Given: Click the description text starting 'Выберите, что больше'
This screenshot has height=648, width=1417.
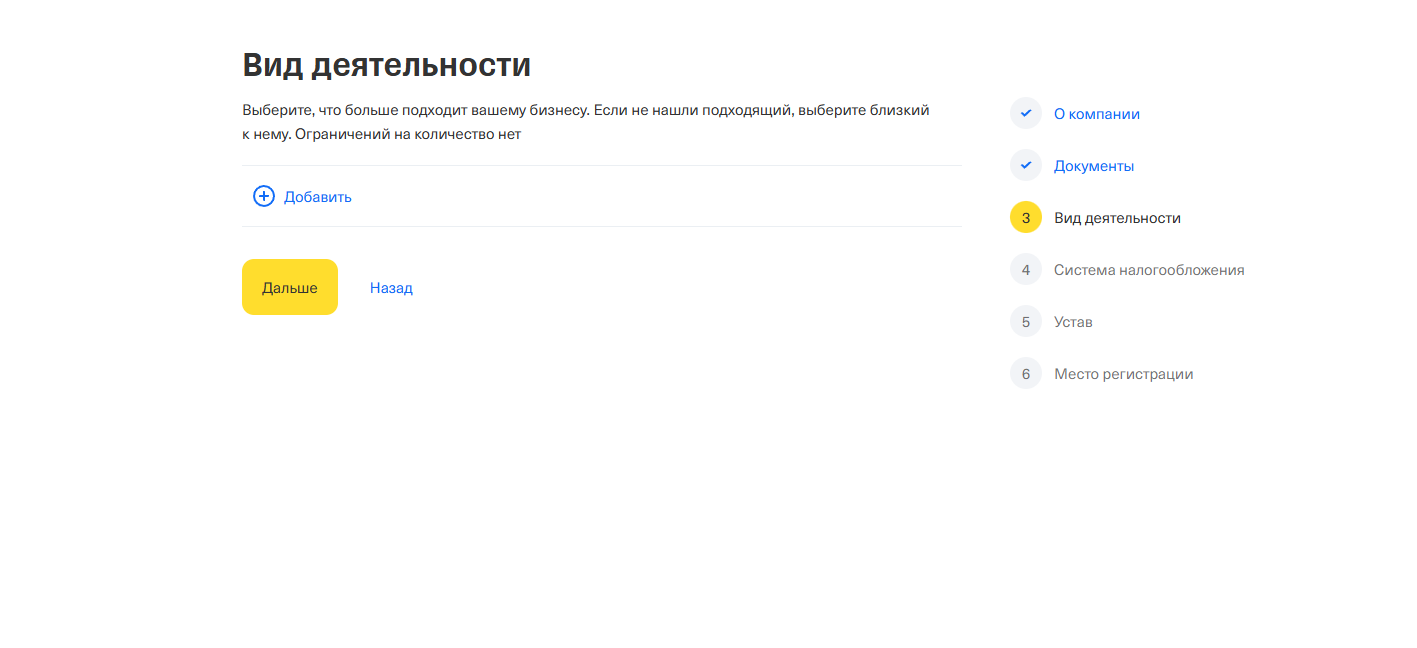Looking at the screenshot, I should click(x=586, y=121).
